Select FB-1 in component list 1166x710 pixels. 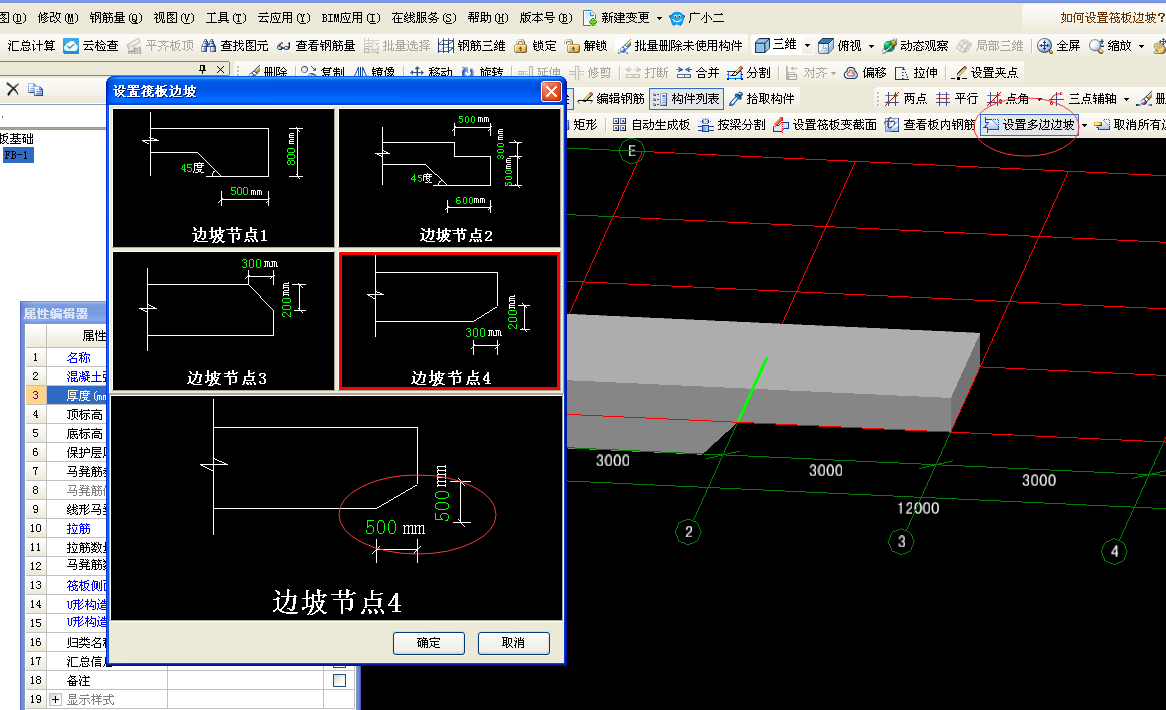click(x=16, y=155)
